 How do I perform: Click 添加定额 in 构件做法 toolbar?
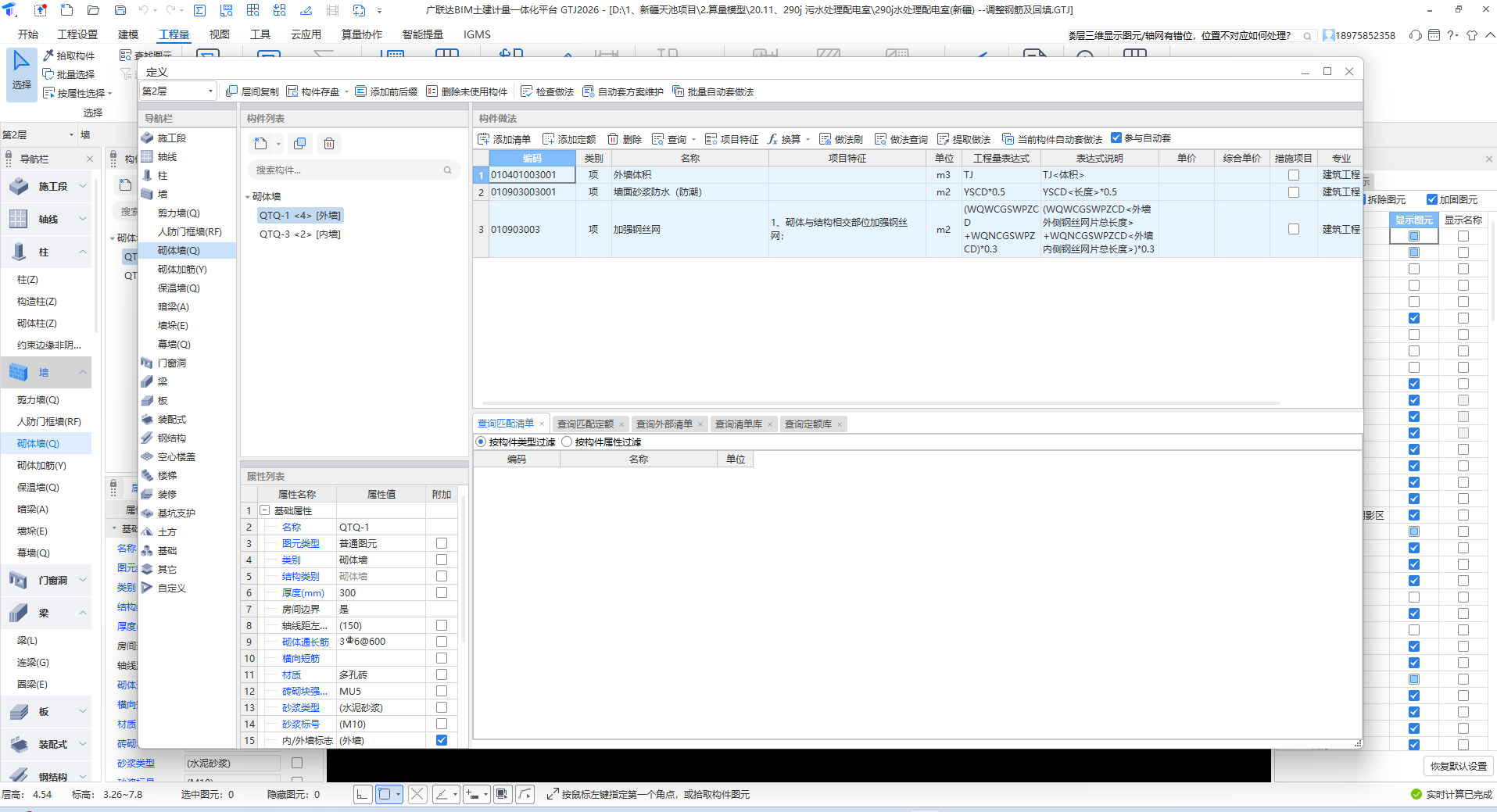click(x=569, y=139)
